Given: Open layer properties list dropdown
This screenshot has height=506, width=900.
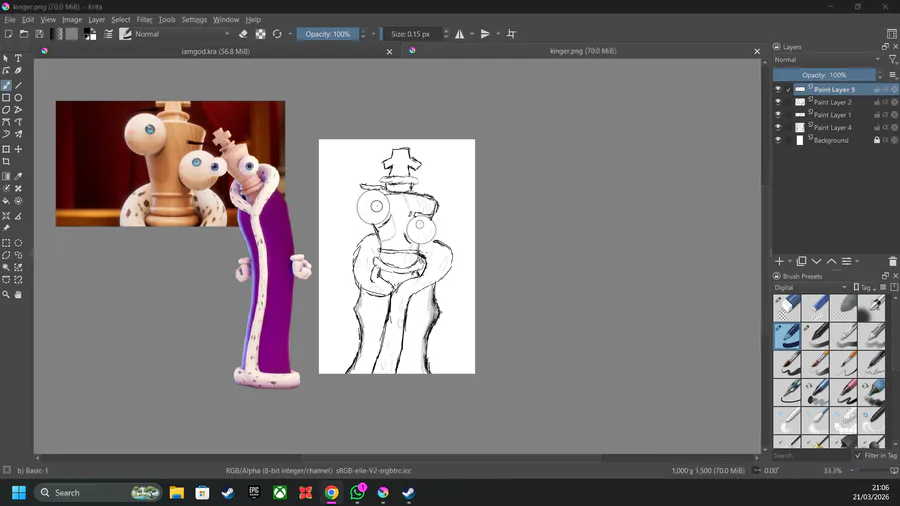Looking at the screenshot, I should (x=847, y=262).
